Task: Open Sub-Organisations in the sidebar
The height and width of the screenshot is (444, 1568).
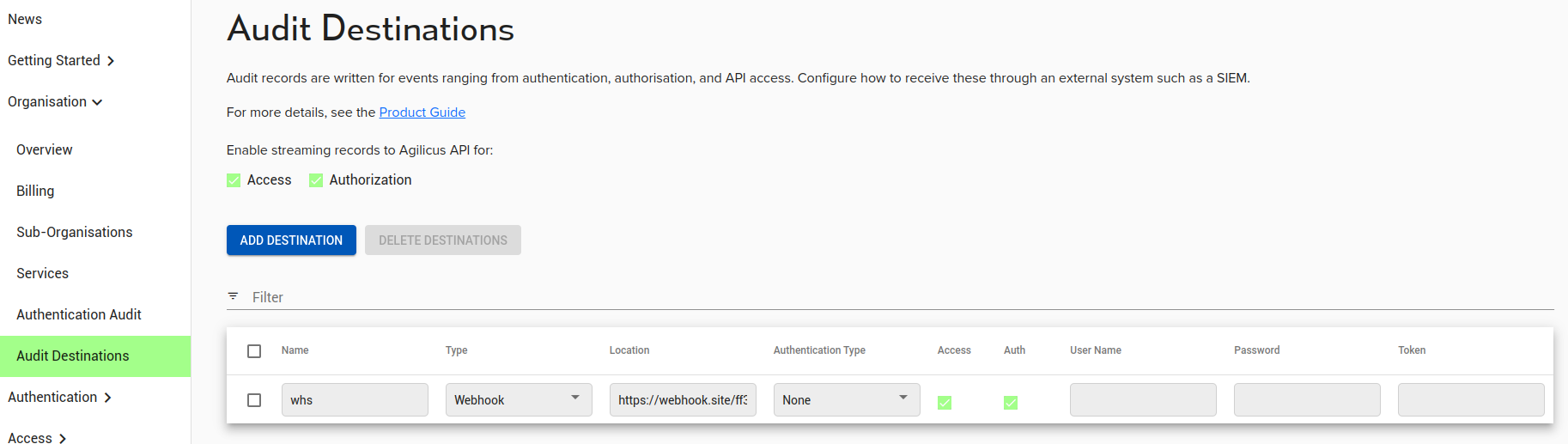Action: pos(75,232)
